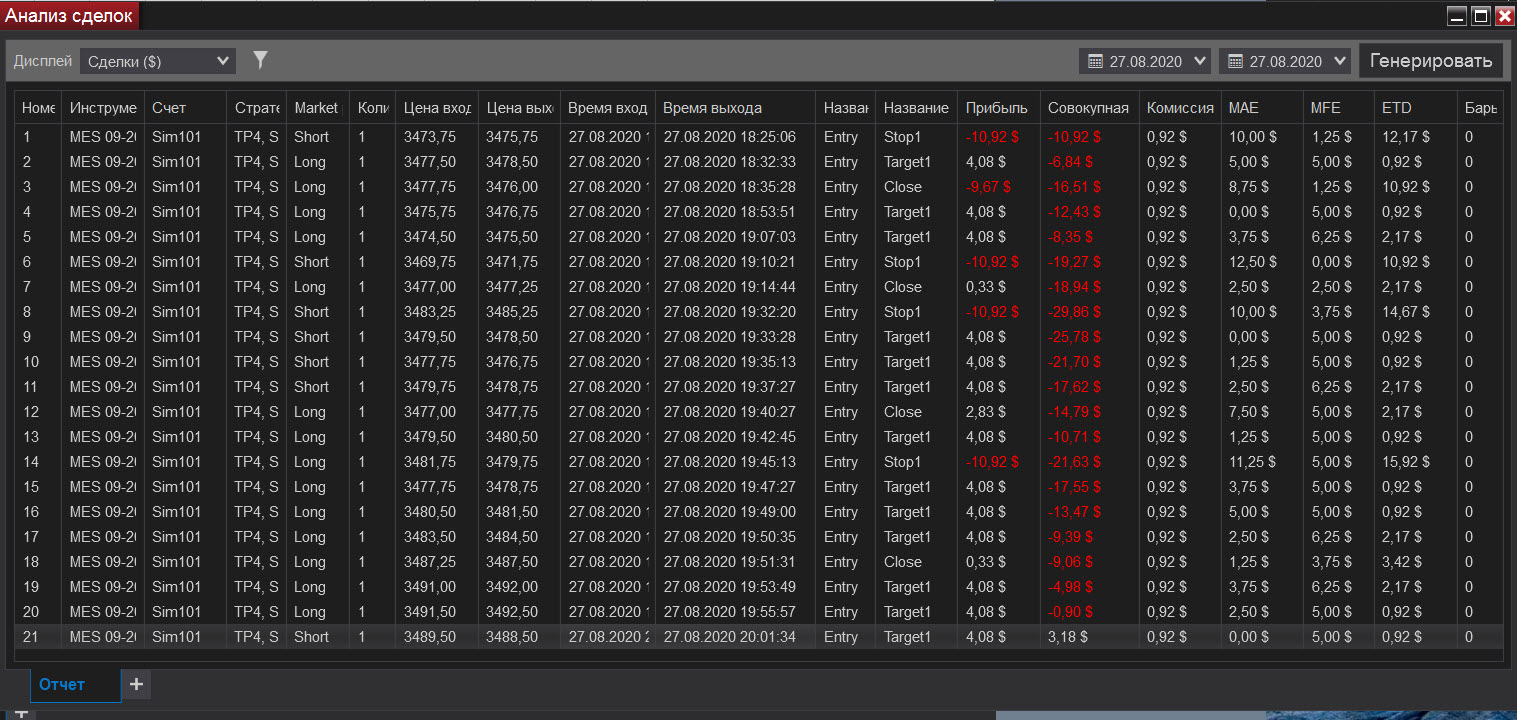Add a new tab with the plus button
This screenshot has width=1517, height=720.
coord(137,685)
